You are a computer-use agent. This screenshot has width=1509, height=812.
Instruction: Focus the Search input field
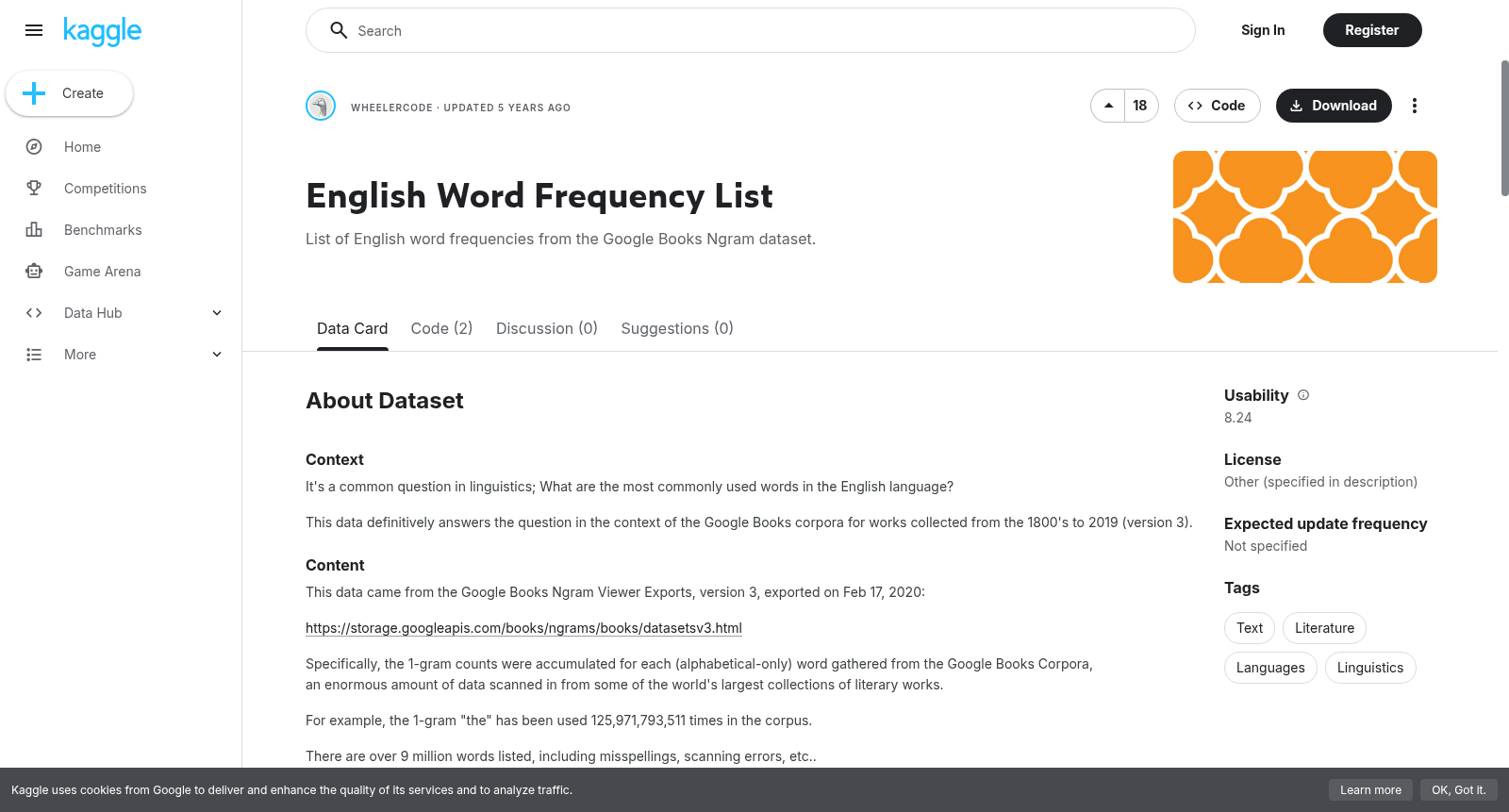tap(750, 30)
